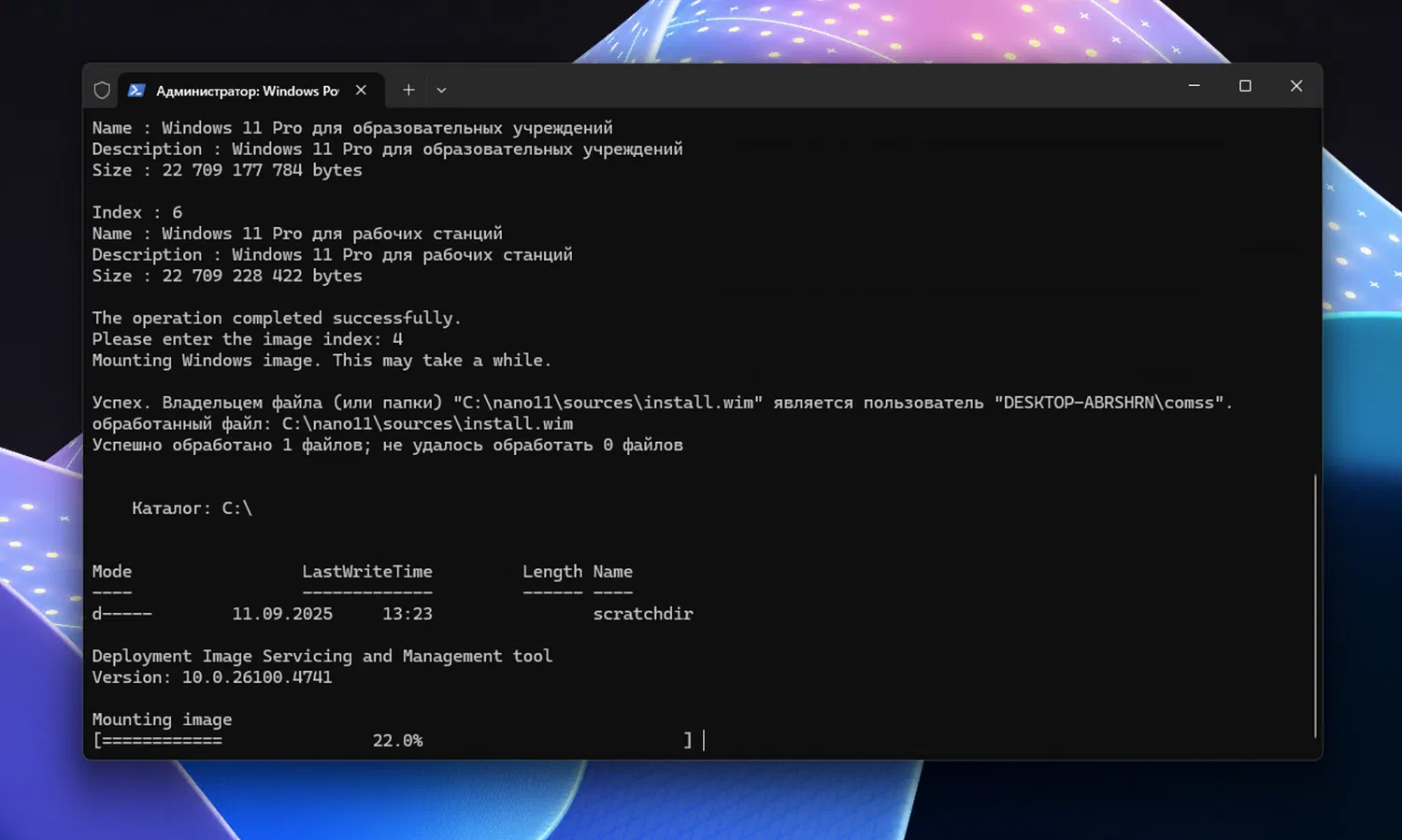Viewport: 1402px width, 840px height.
Task: Click the Name line ending in 'образовательных учреждений'
Action: pyautogui.click(x=352, y=128)
